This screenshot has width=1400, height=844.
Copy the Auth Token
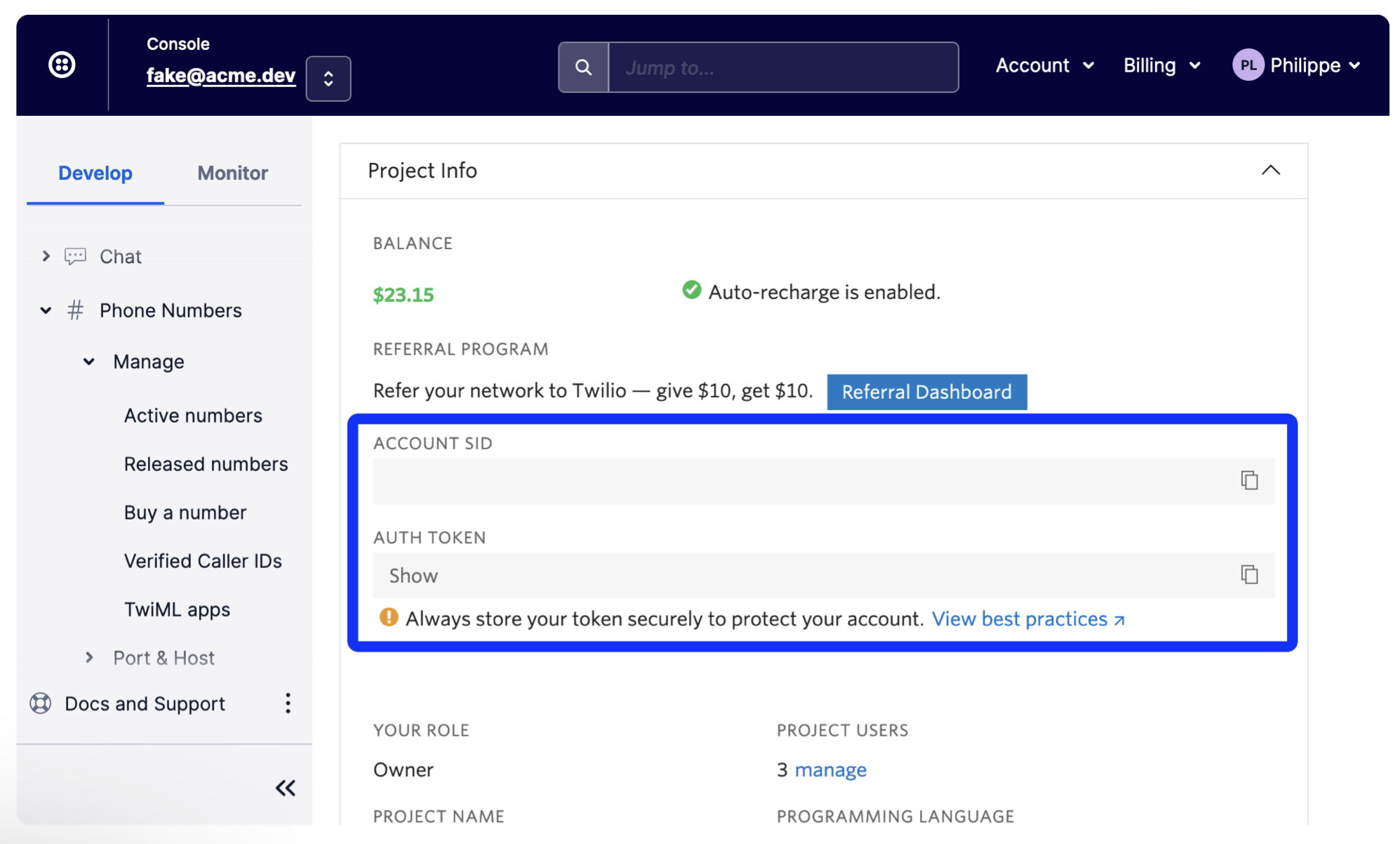tap(1249, 575)
